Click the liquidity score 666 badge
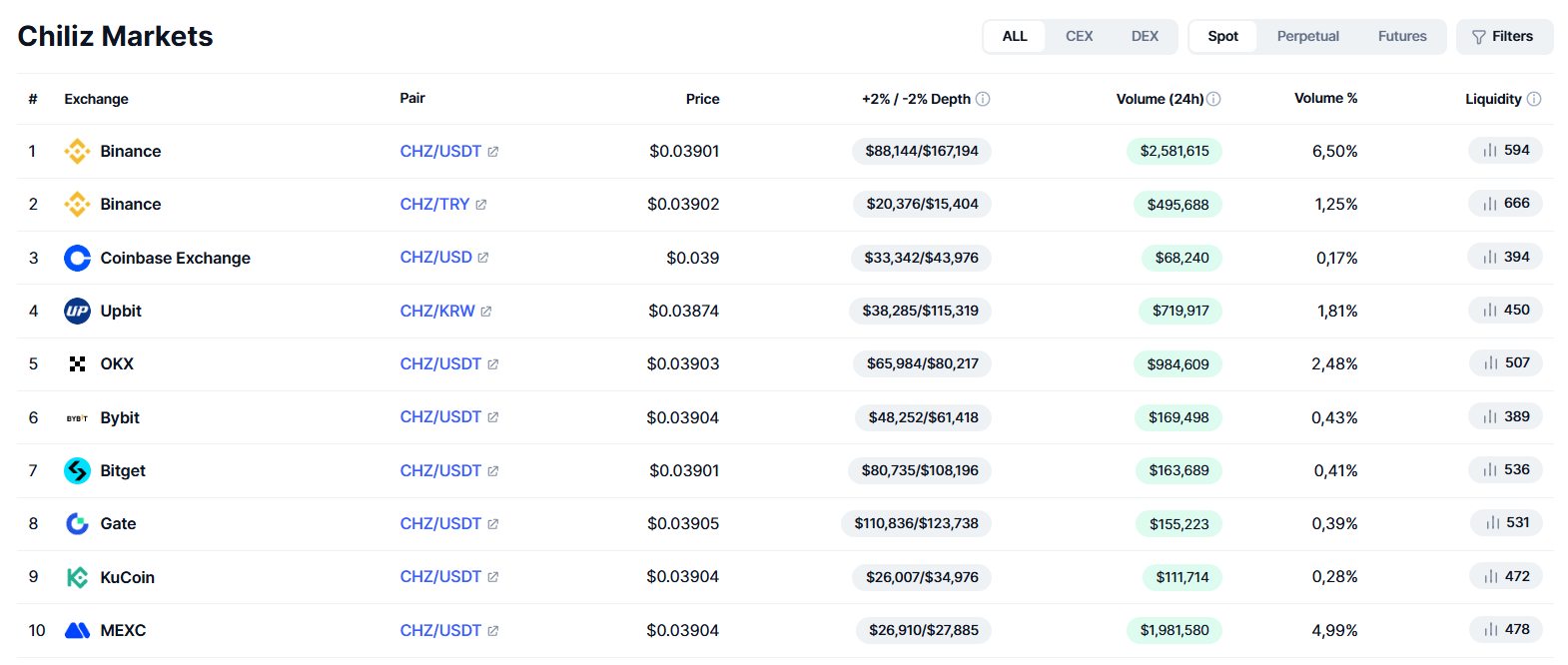The height and width of the screenshot is (665, 1568). point(1505,203)
